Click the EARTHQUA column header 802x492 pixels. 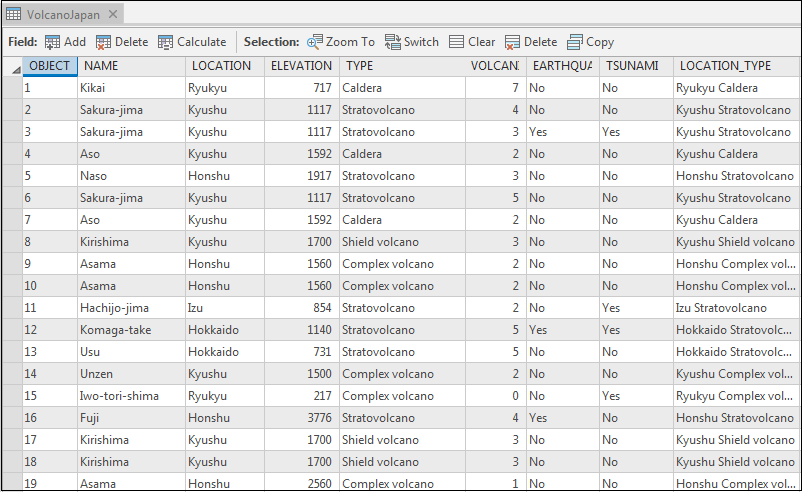click(x=563, y=66)
